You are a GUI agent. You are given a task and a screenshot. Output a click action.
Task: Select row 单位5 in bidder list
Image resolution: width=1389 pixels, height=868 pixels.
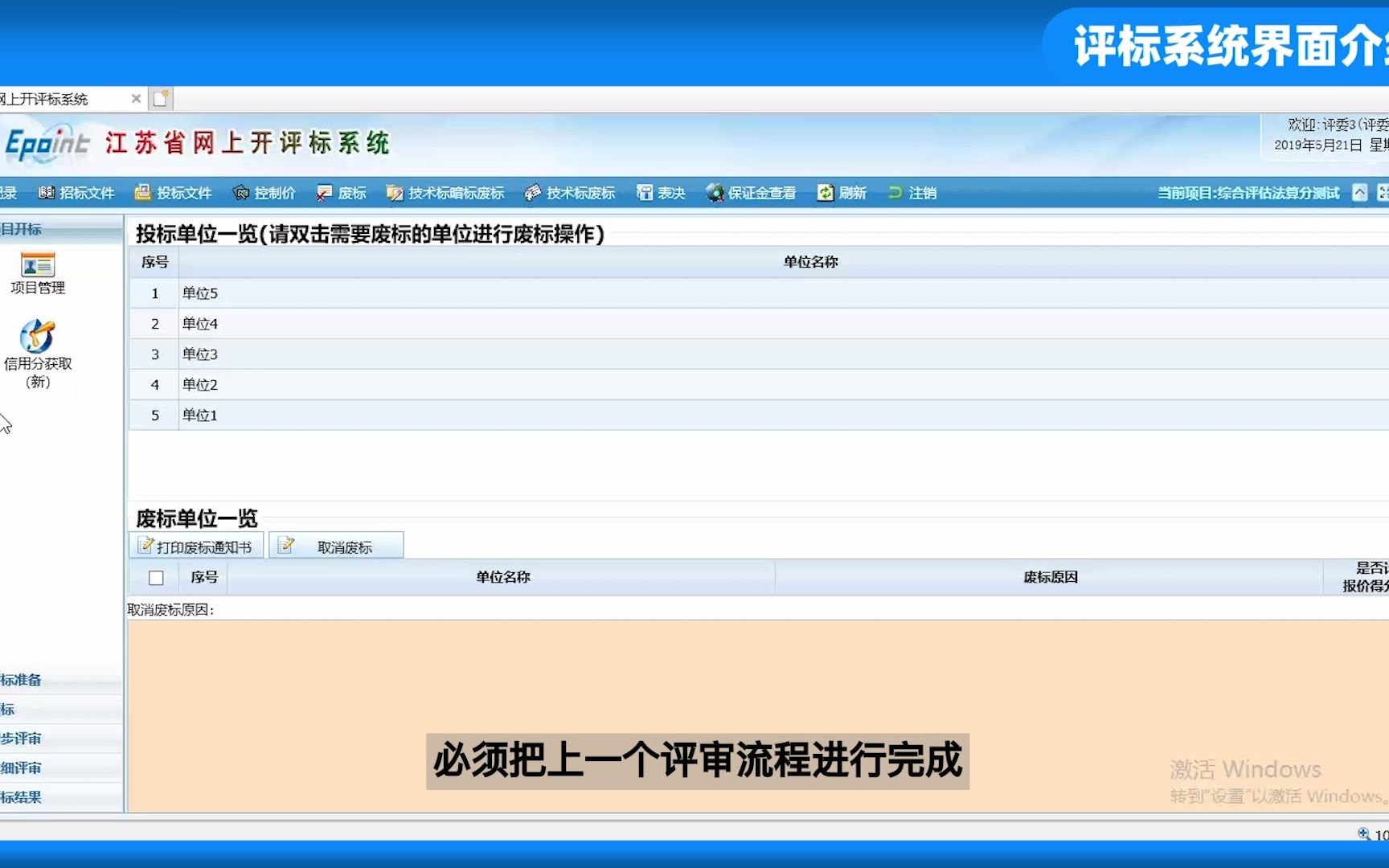coord(759,293)
